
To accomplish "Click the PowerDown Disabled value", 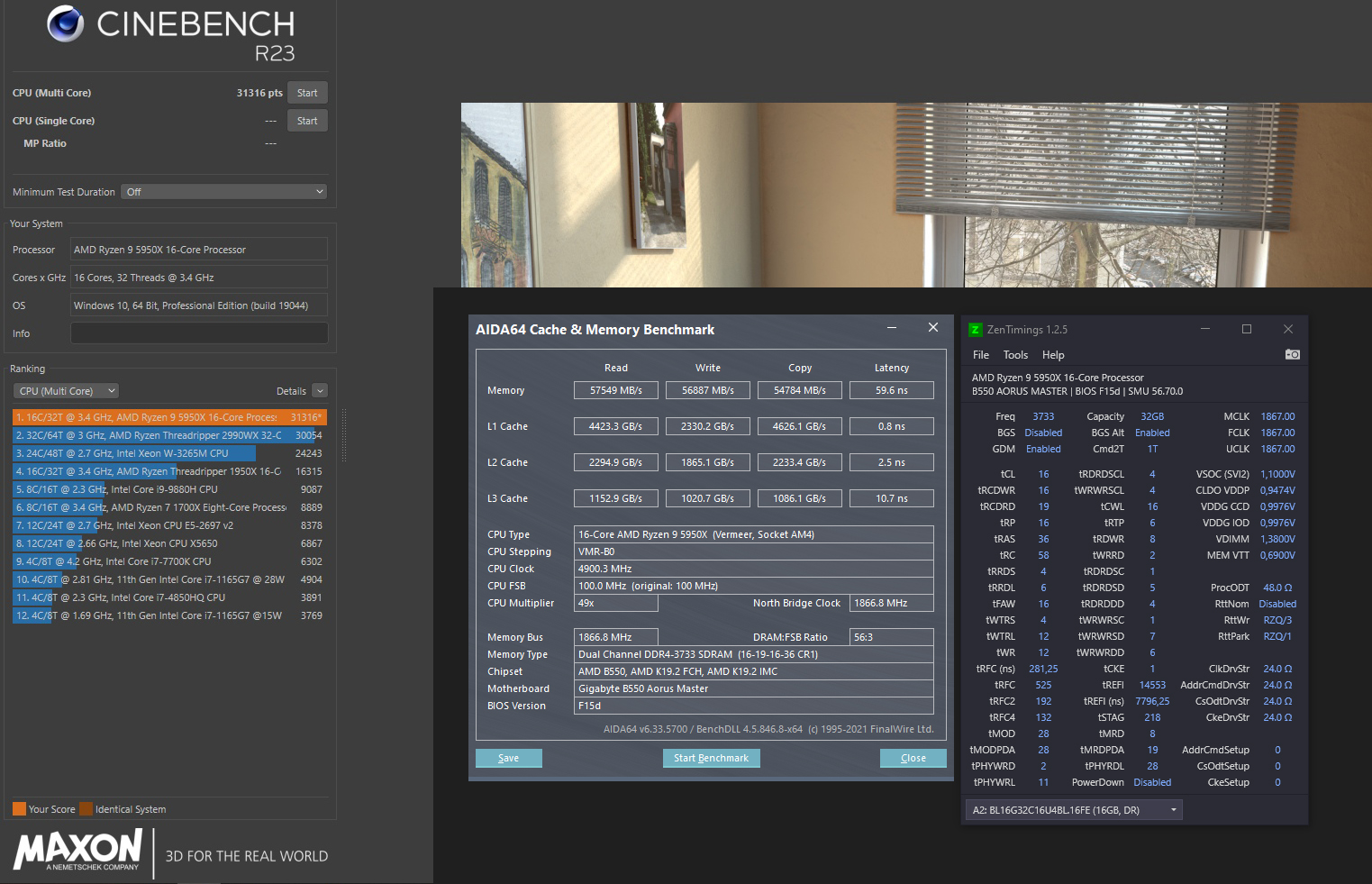I will [x=1152, y=782].
